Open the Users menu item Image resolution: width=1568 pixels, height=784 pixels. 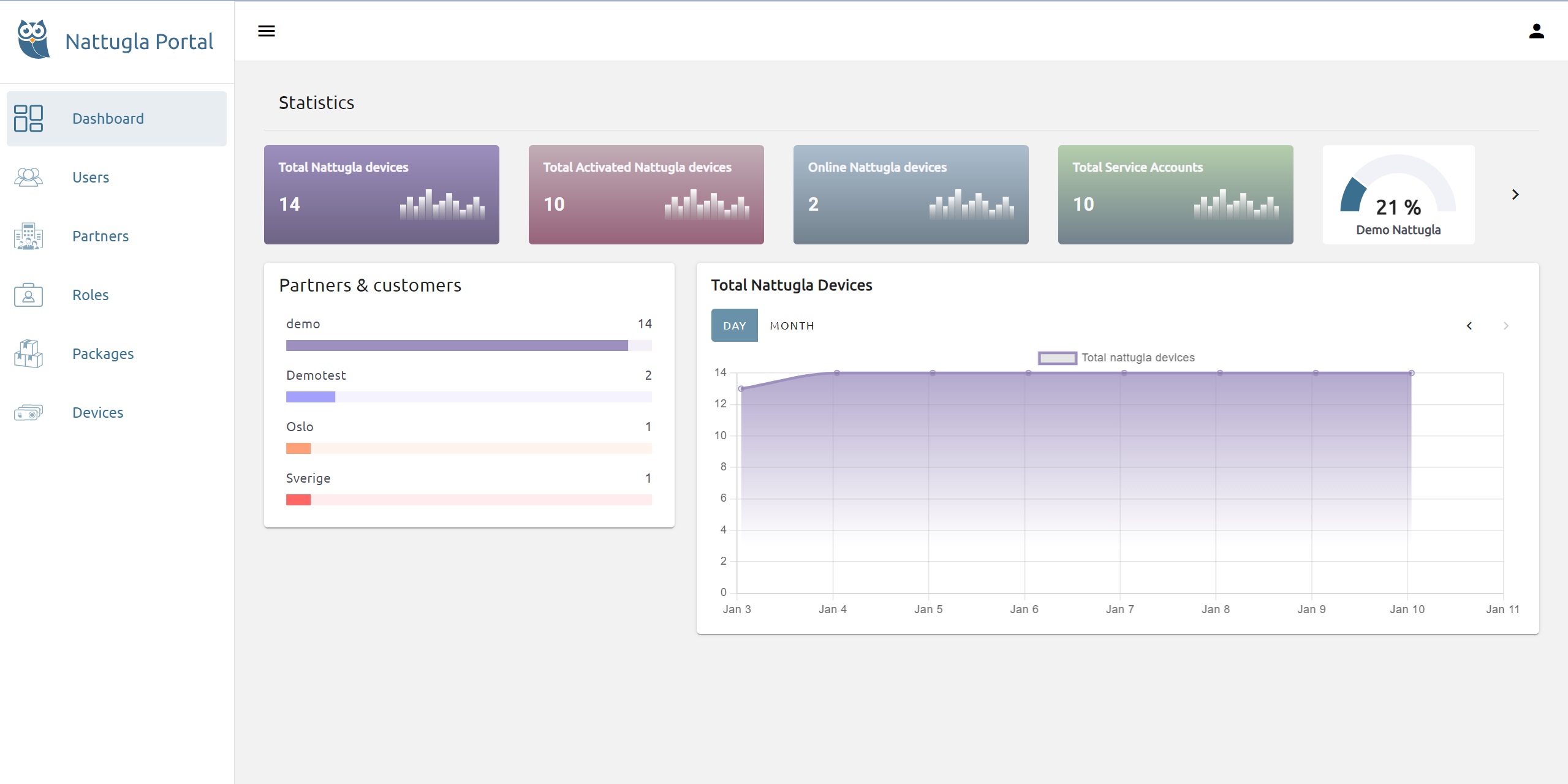point(91,178)
